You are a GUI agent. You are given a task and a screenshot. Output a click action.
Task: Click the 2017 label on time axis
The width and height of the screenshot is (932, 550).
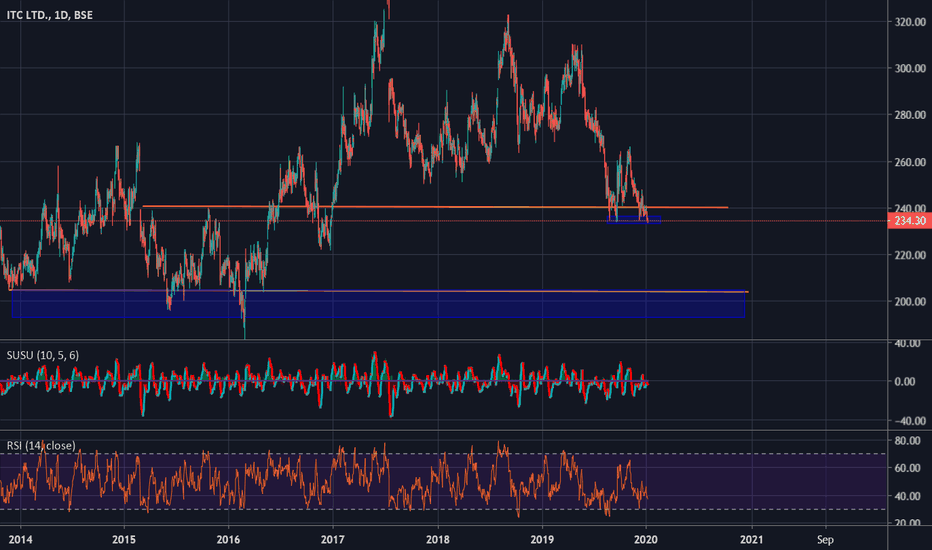click(333, 540)
